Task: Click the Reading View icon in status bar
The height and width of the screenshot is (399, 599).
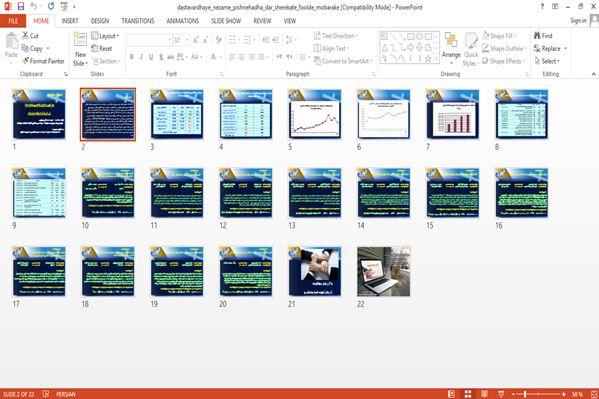Action: click(x=484, y=394)
